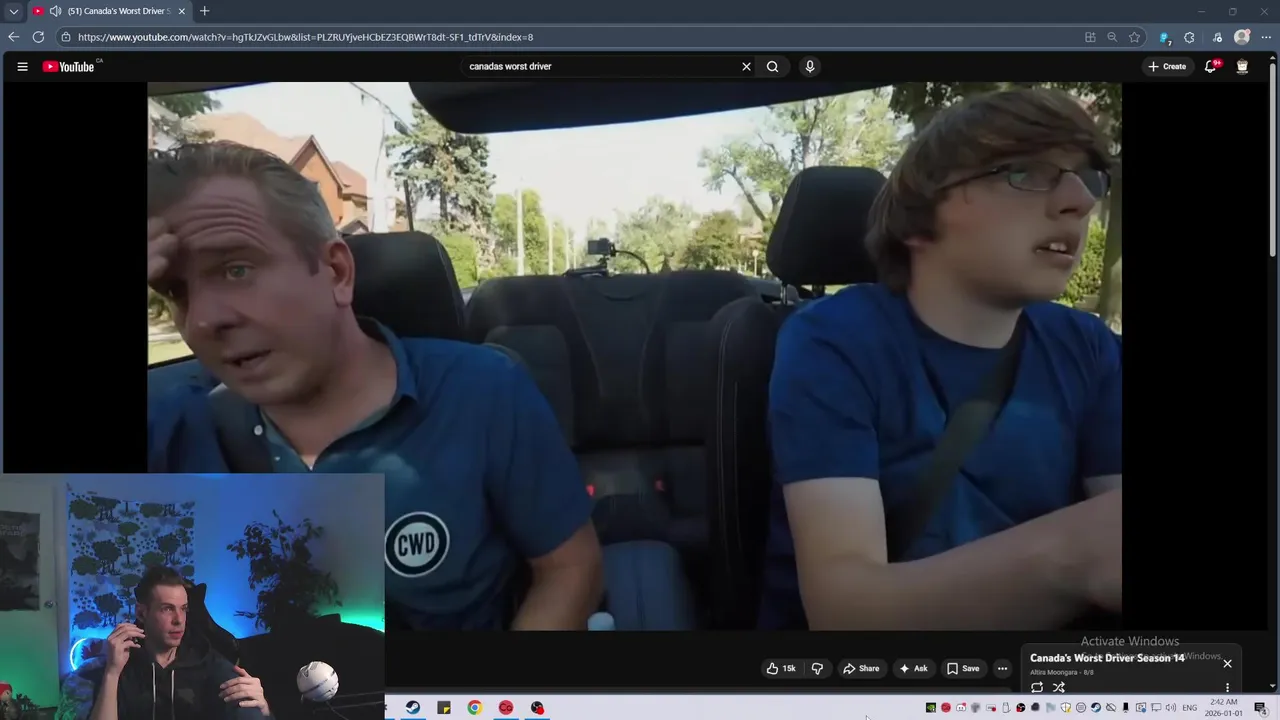Open the address bar apps icon
Image resolution: width=1280 pixels, height=720 pixels.
coord(1090,37)
